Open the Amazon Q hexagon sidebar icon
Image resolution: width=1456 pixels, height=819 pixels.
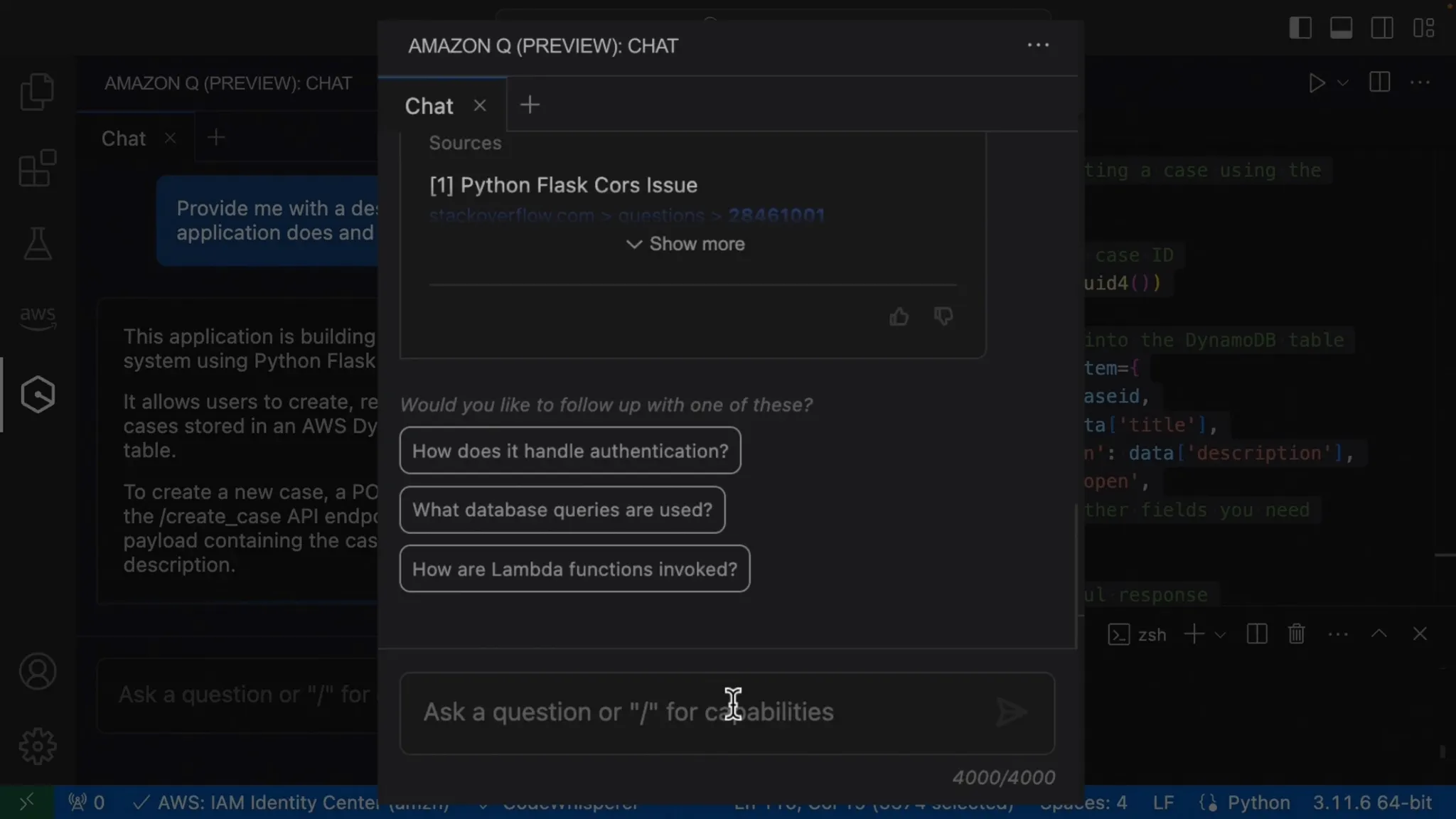38,395
